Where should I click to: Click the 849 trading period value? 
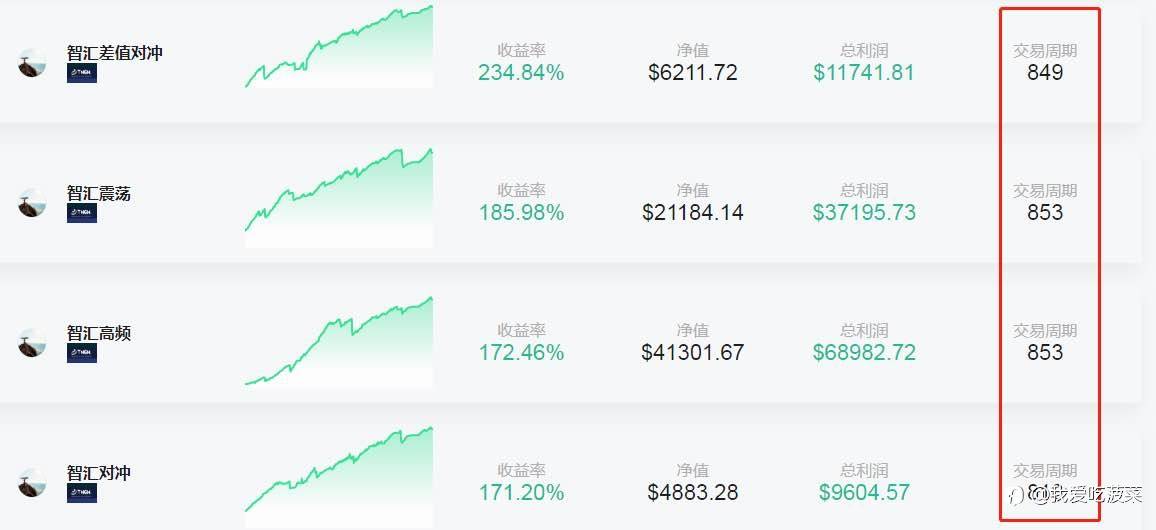1045,73
